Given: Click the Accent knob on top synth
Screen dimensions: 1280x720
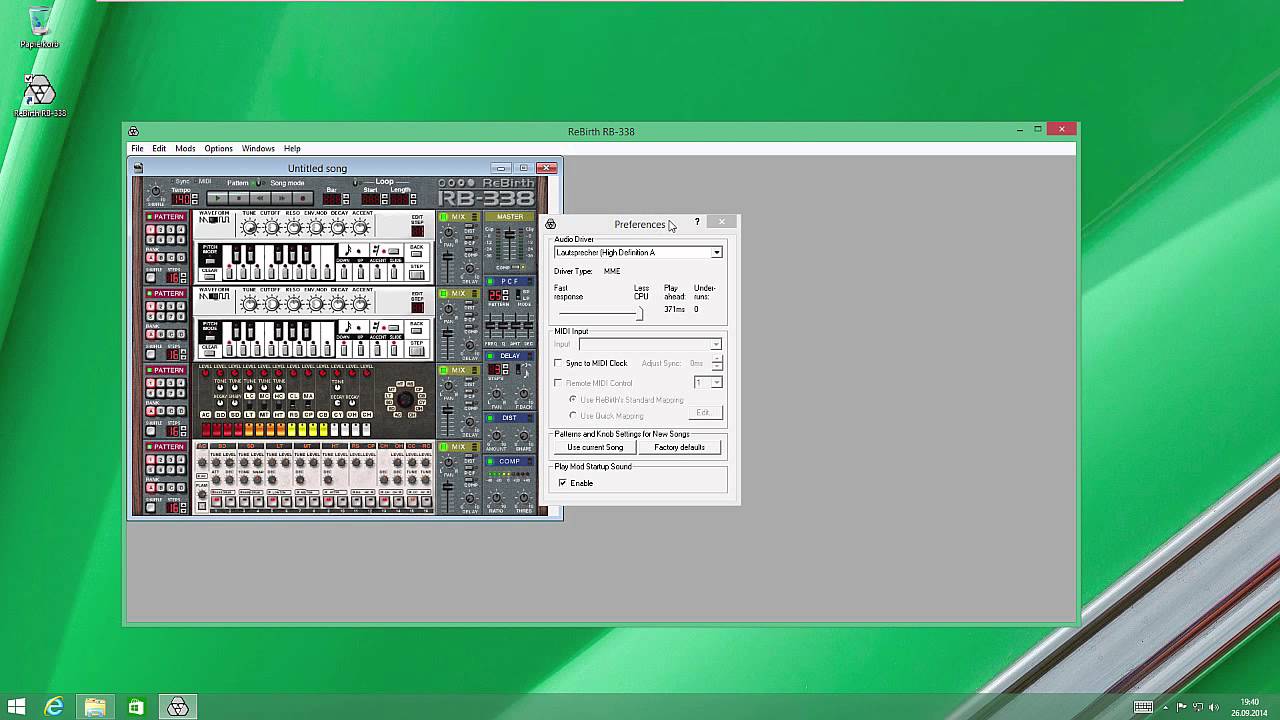Looking at the screenshot, I should tap(360, 227).
